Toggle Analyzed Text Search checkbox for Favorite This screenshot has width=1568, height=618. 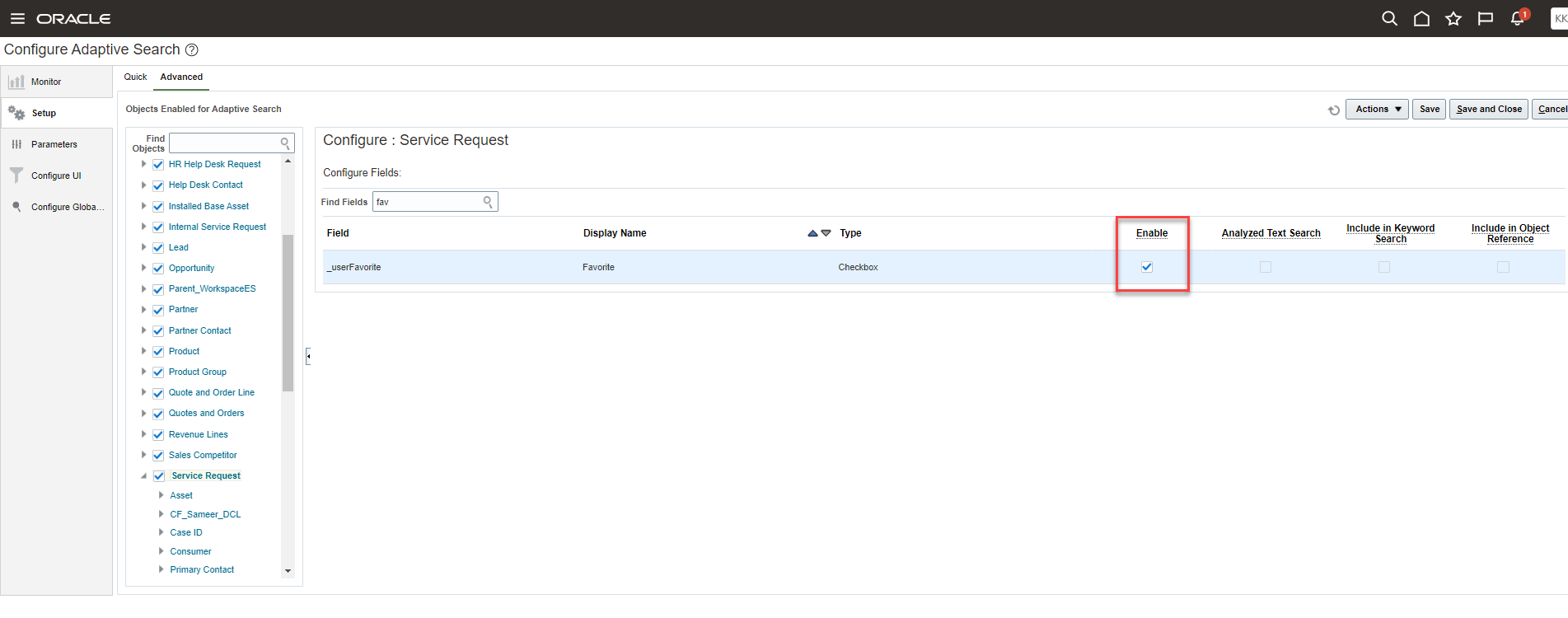pos(1266,267)
